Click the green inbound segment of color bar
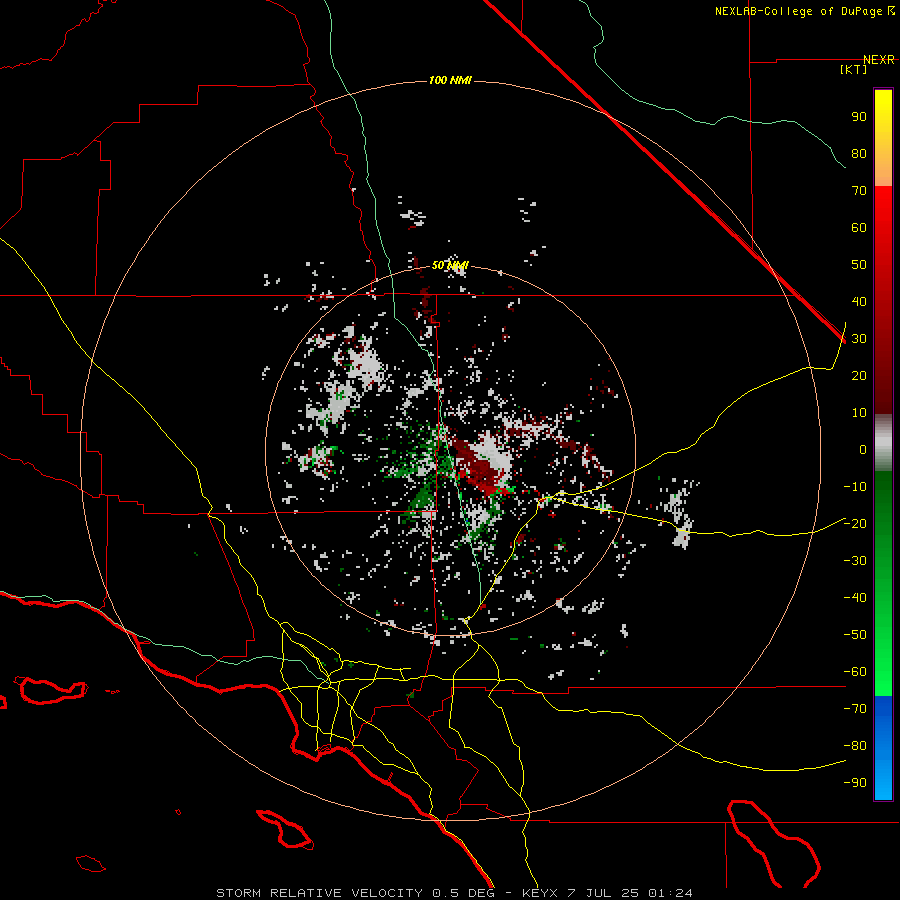 click(883, 584)
